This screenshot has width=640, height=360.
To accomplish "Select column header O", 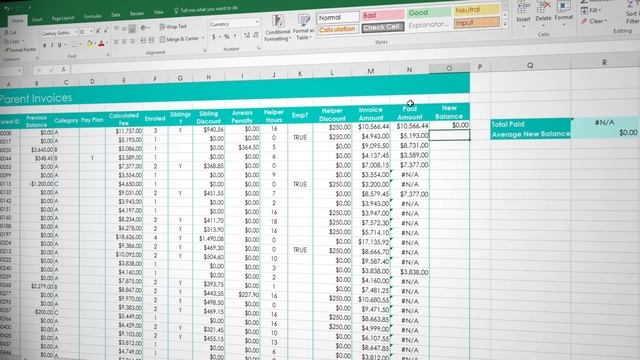I will tap(449, 68).
